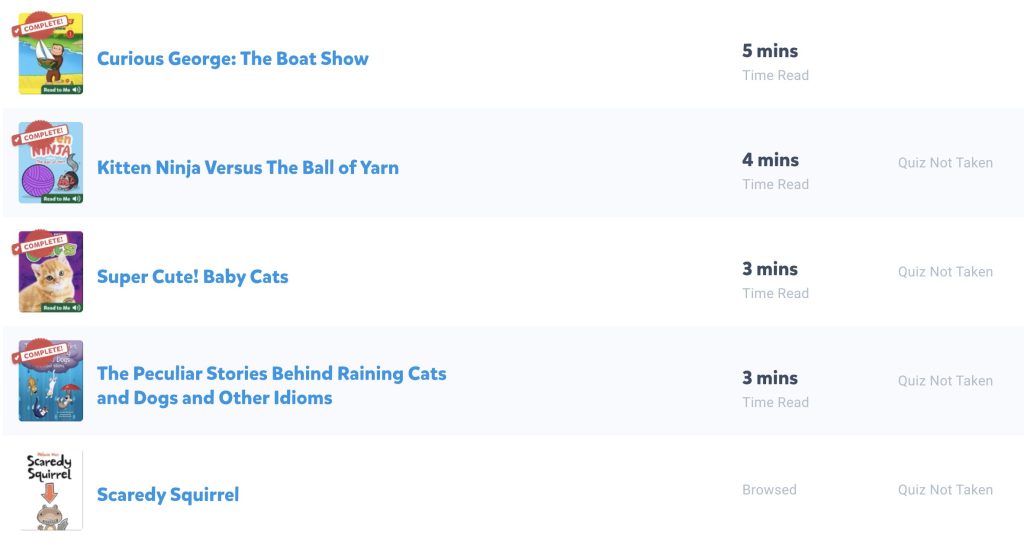
Task: Open the Scaredy Squirrel book cover
Action: (x=51, y=490)
